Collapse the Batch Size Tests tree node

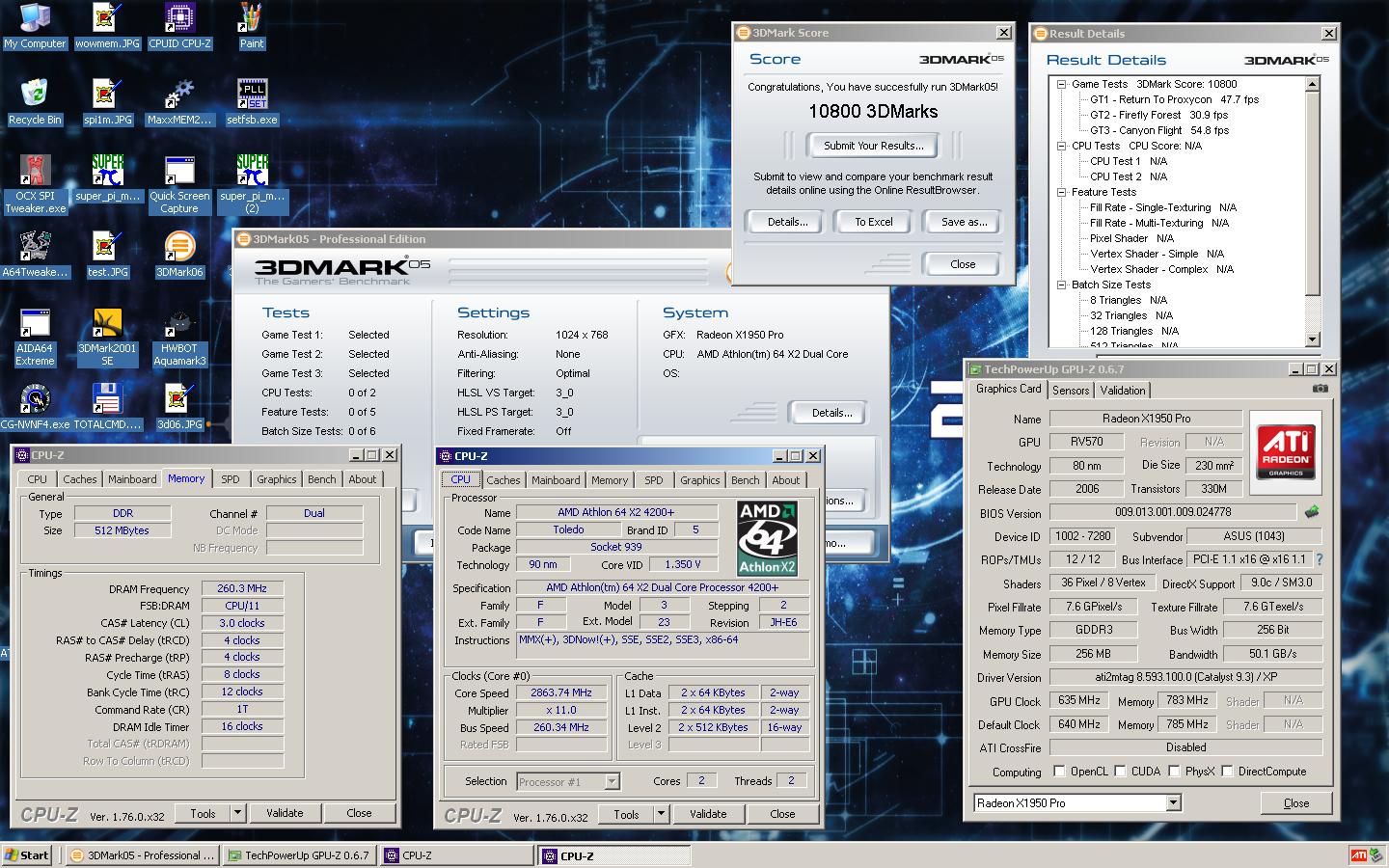(1061, 285)
